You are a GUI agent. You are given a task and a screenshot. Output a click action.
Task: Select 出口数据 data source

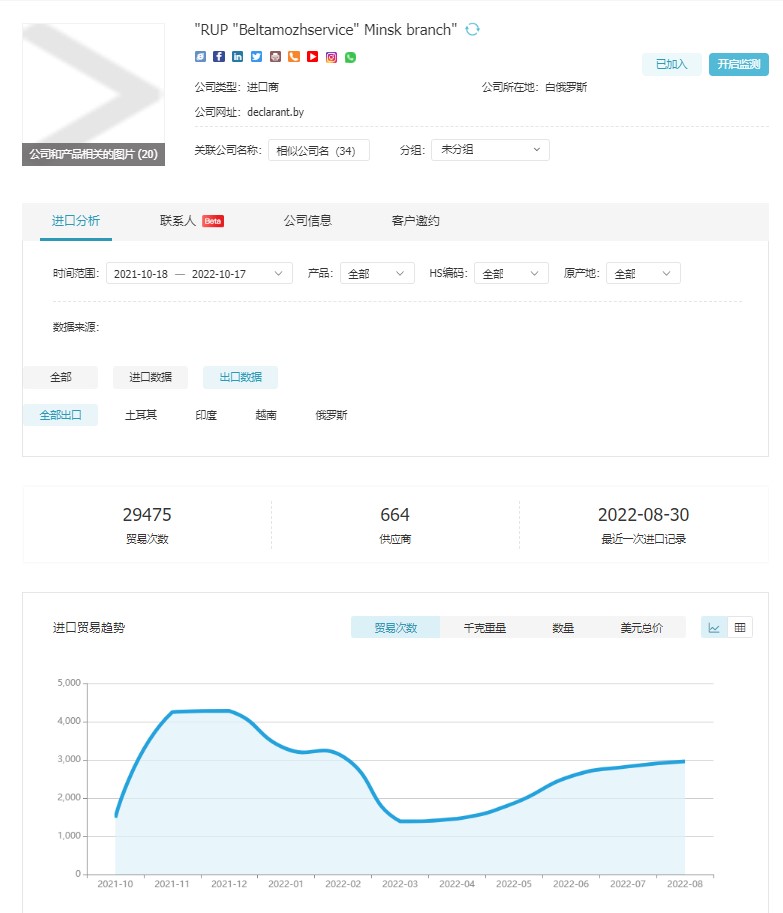(240, 377)
